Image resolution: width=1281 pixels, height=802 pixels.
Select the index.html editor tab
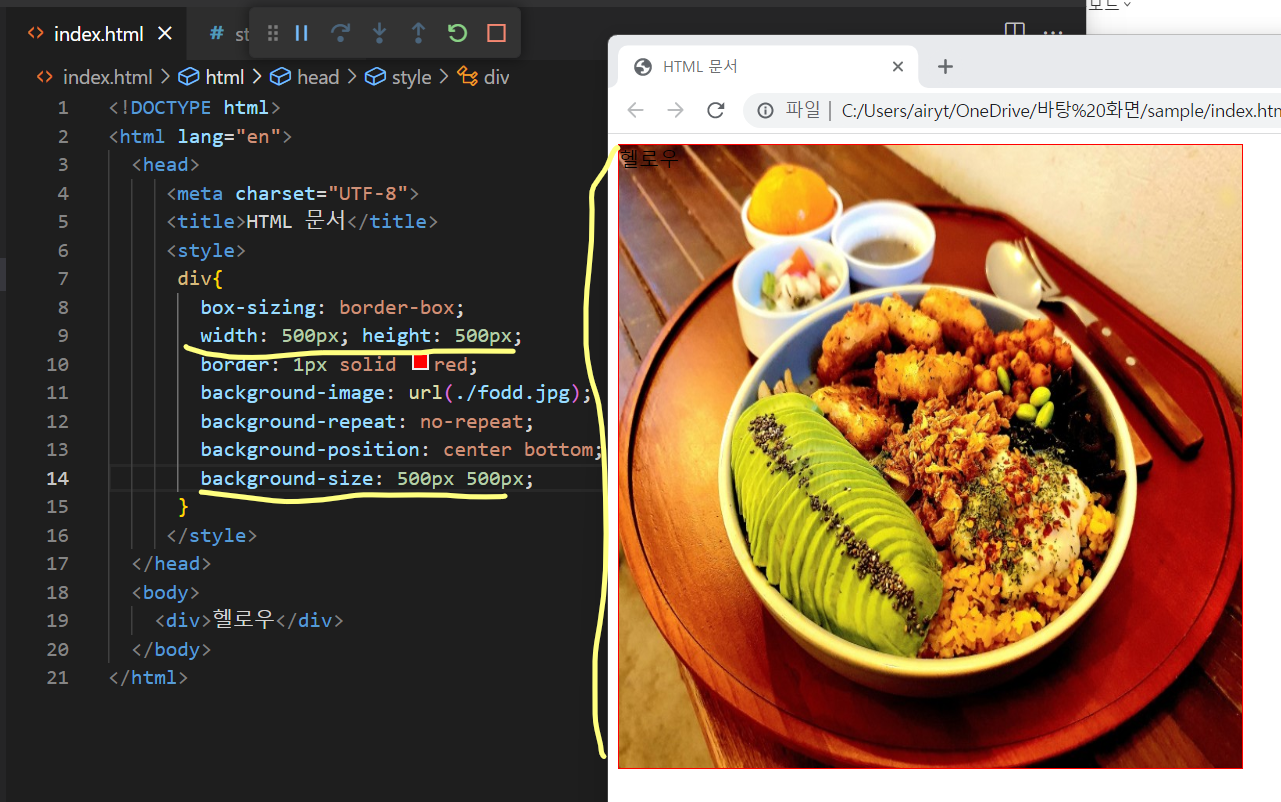click(98, 33)
